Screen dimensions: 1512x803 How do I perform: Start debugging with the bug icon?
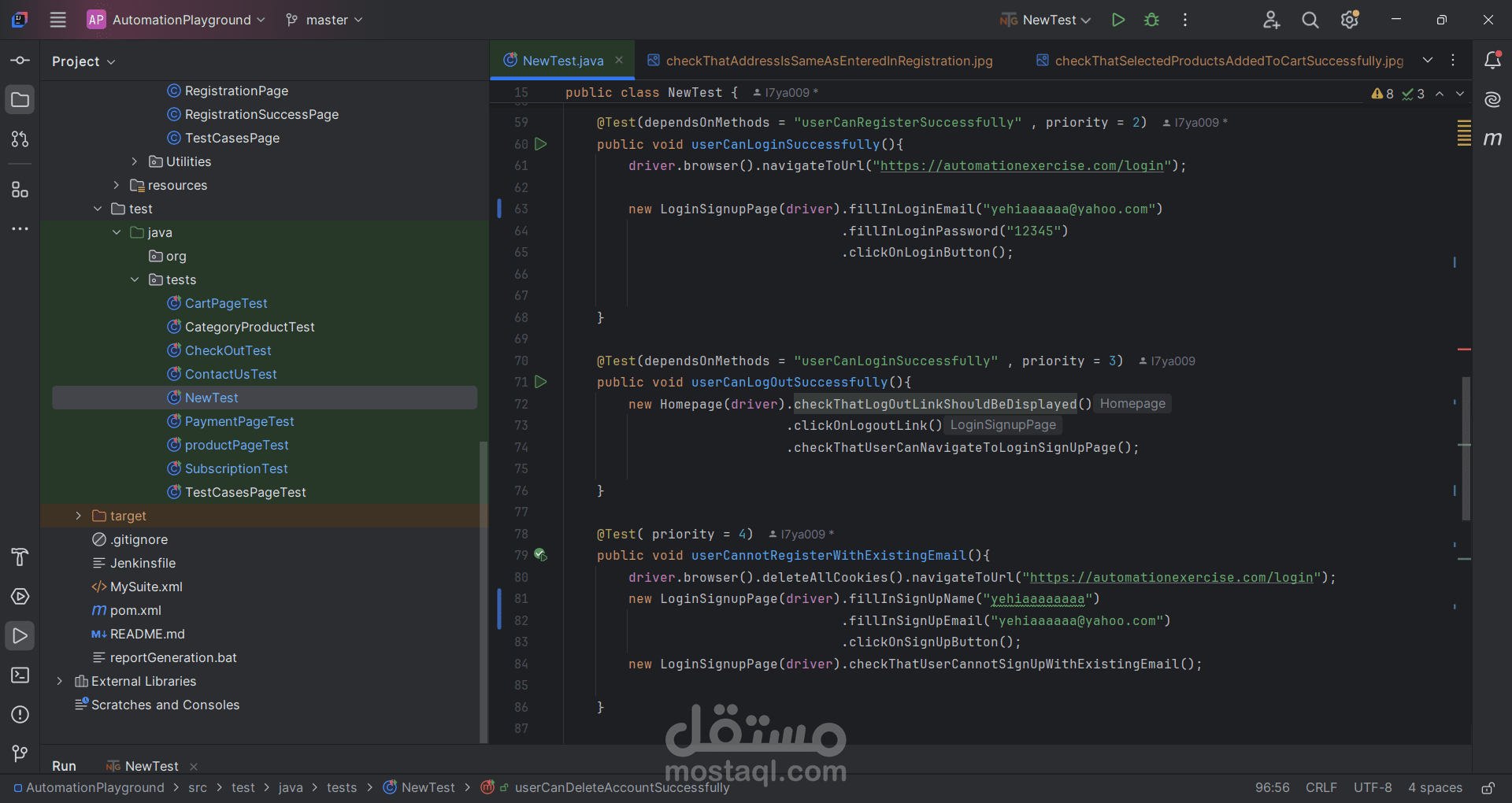(x=1151, y=20)
